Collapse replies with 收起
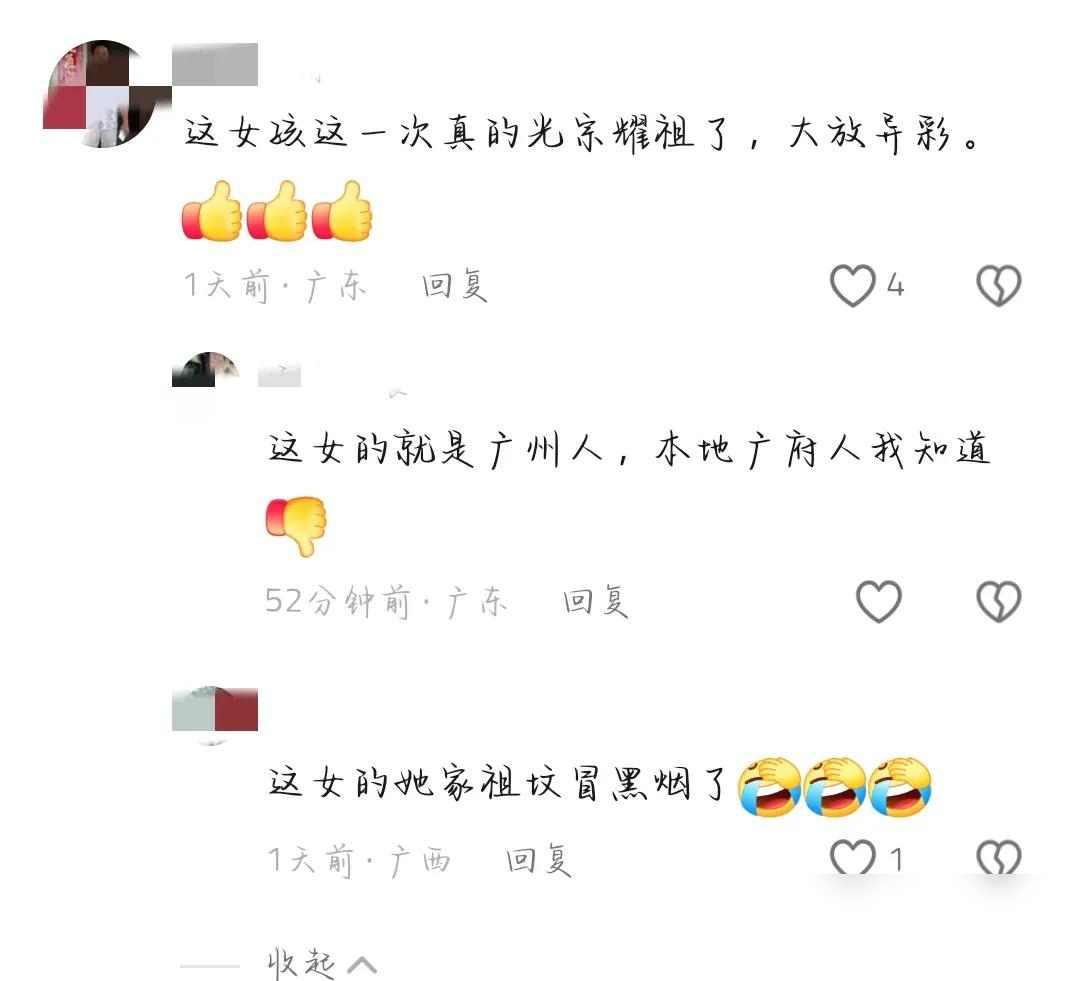The height and width of the screenshot is (981, 1078). click(x=300, y=964)
